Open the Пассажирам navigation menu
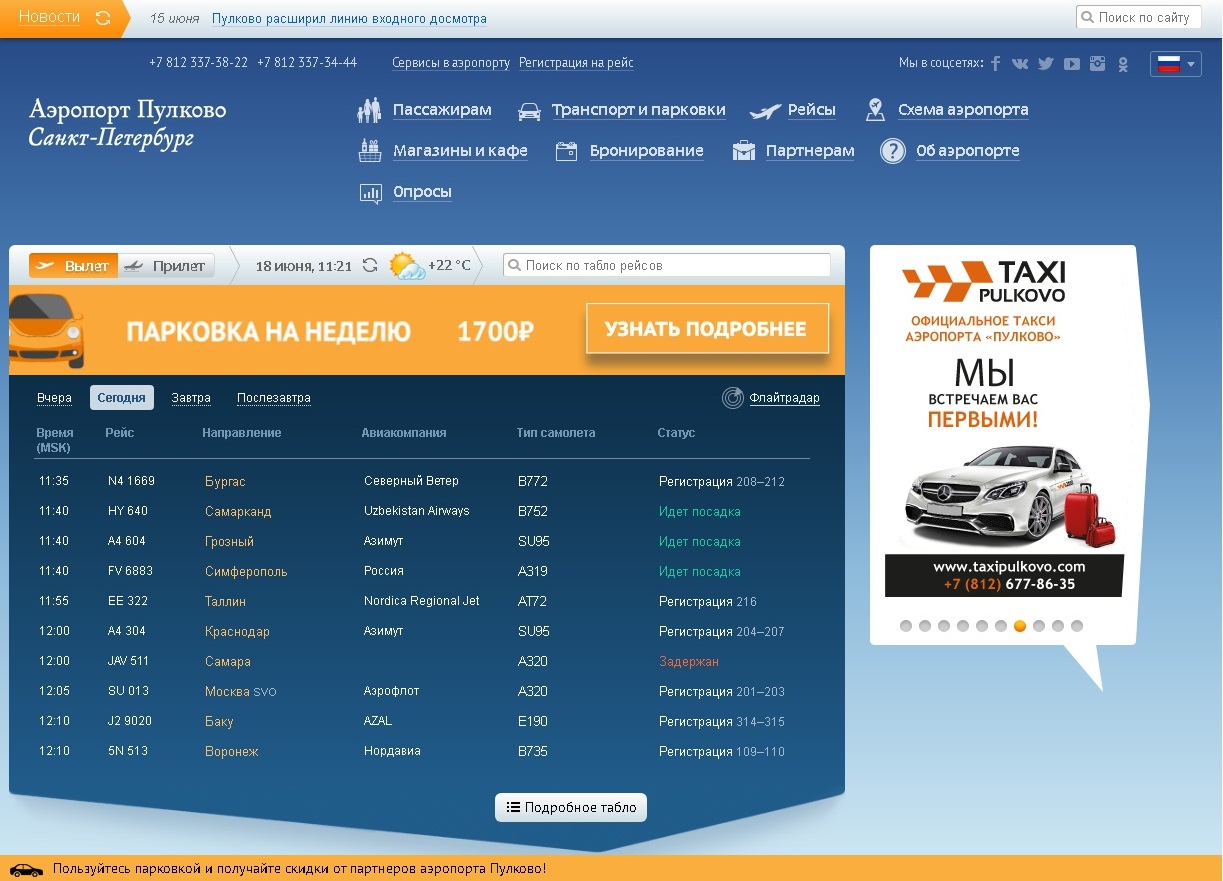 point(441,110)
